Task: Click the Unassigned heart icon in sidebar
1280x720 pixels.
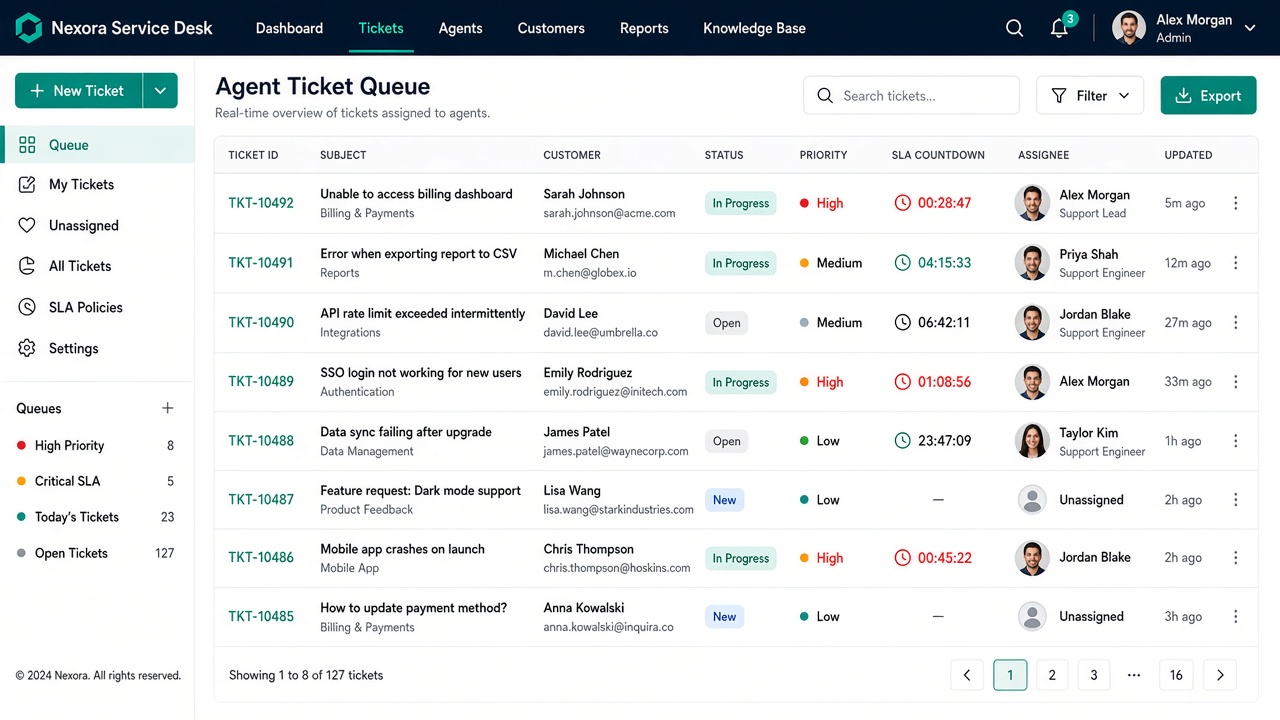Action: pos(28,226)
